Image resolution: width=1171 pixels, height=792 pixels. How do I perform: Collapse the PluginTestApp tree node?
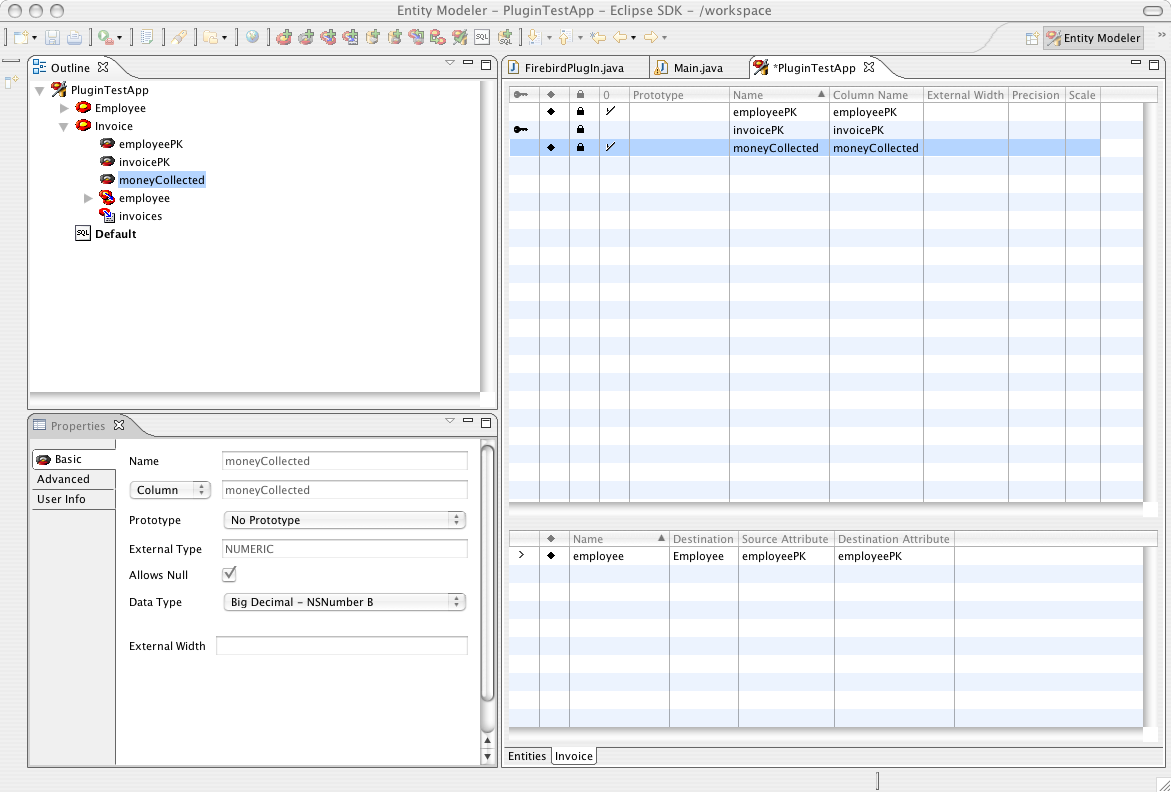pyautogui.click(x=40, y=90)
